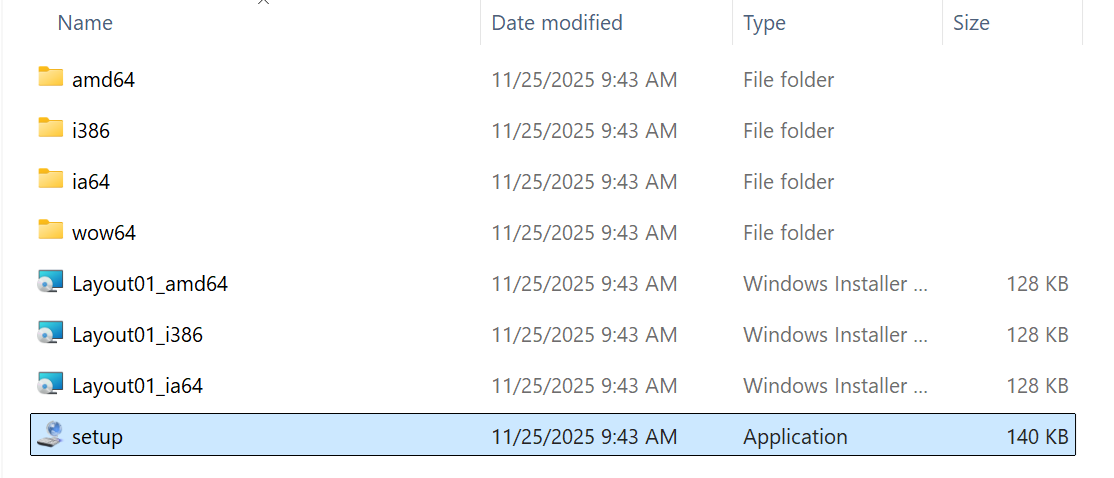
Task: Select the Layout01_i386 installer icon
Action: tap(51, 334)
